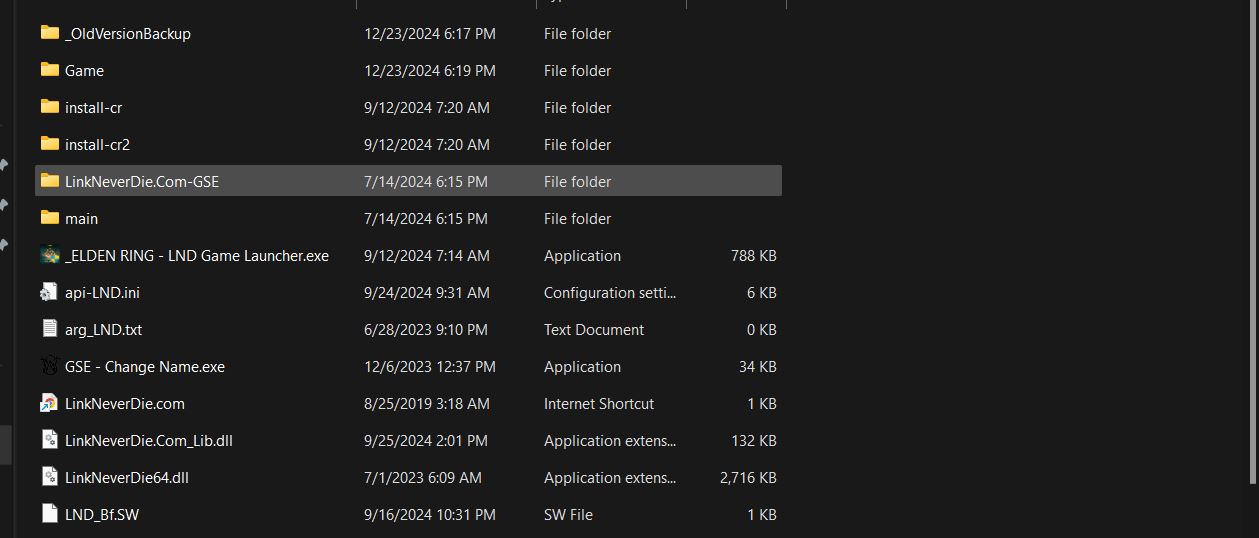Click the LinkNeverDie.com internet shortcut icon

pyautogui.click(x=50, y=403)
